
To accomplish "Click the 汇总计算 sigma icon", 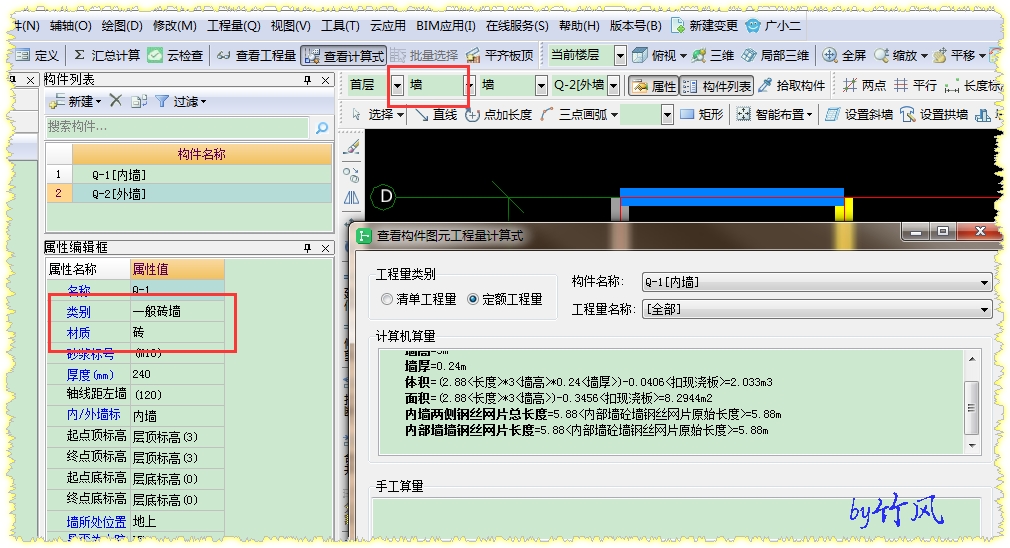I will point(79,55).
